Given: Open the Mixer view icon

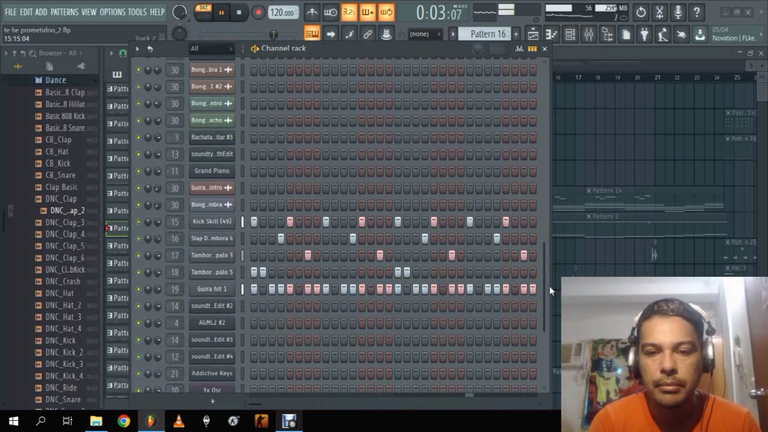Looking at the screenshot, I should [589, 34].
